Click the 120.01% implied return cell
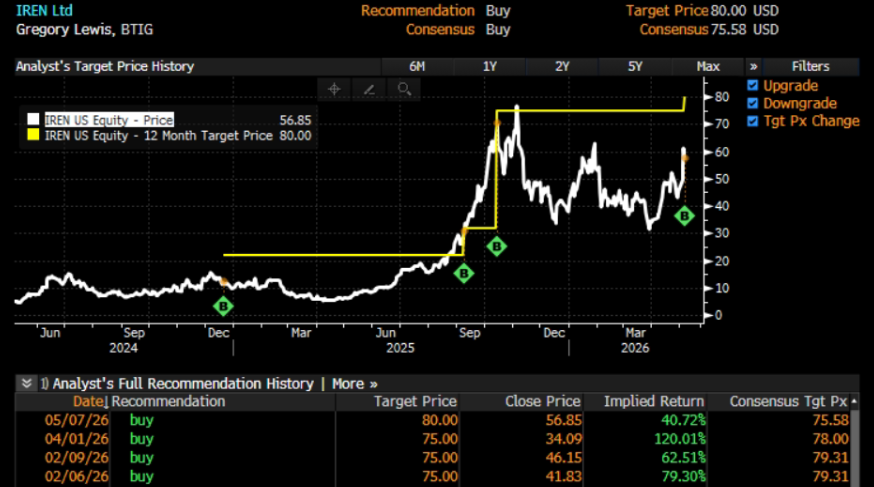 [680, 439]
